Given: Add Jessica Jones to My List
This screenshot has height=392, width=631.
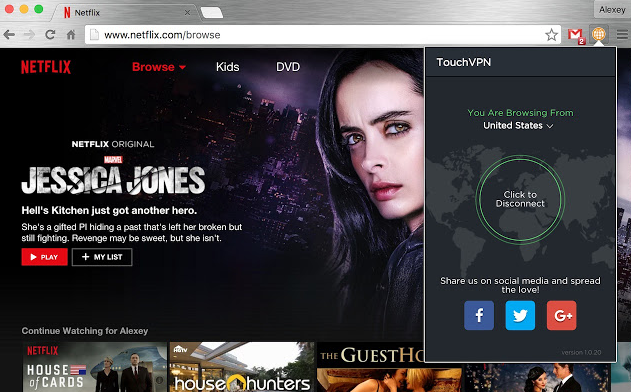Looking at the screenshot, I should pyautogui.click(x=102, y=257).
